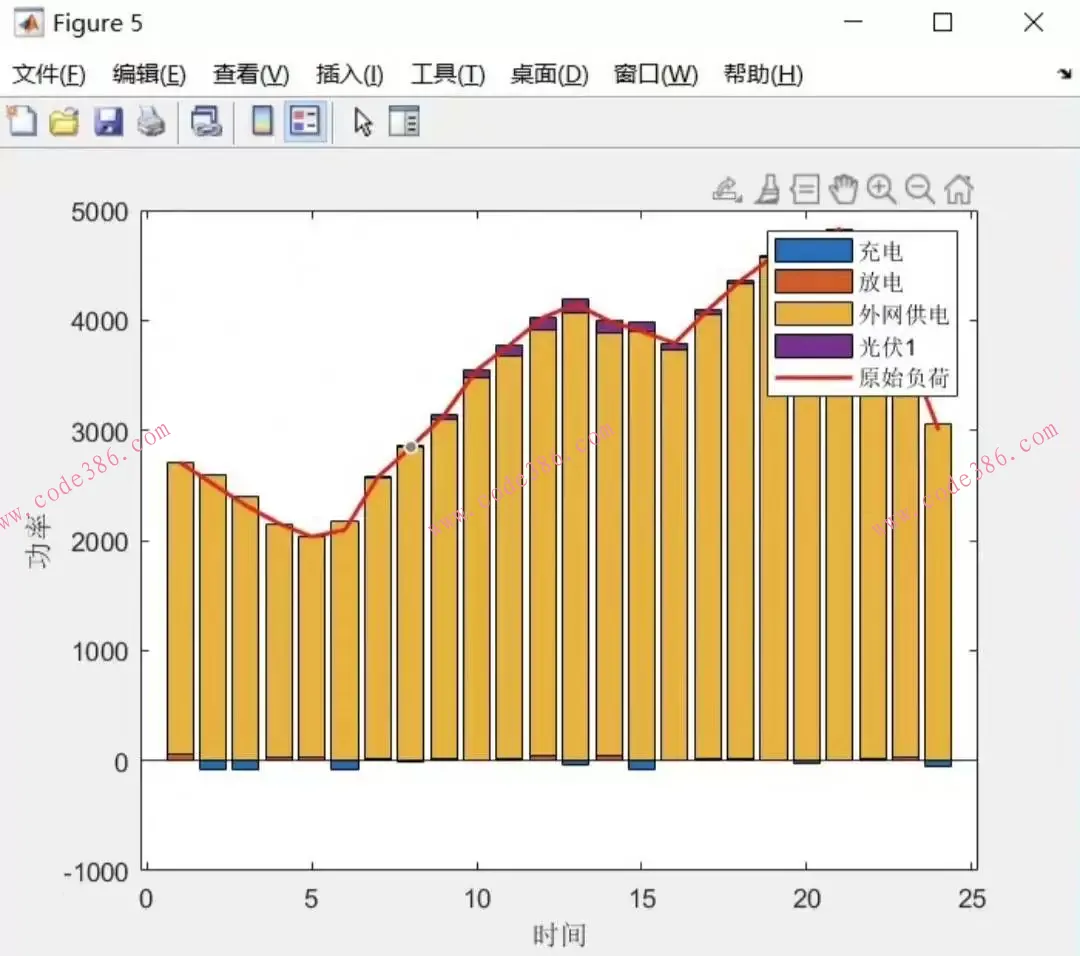Open the 查看(V) menu
Screen dimensions: 1080x956
point(251,74)
